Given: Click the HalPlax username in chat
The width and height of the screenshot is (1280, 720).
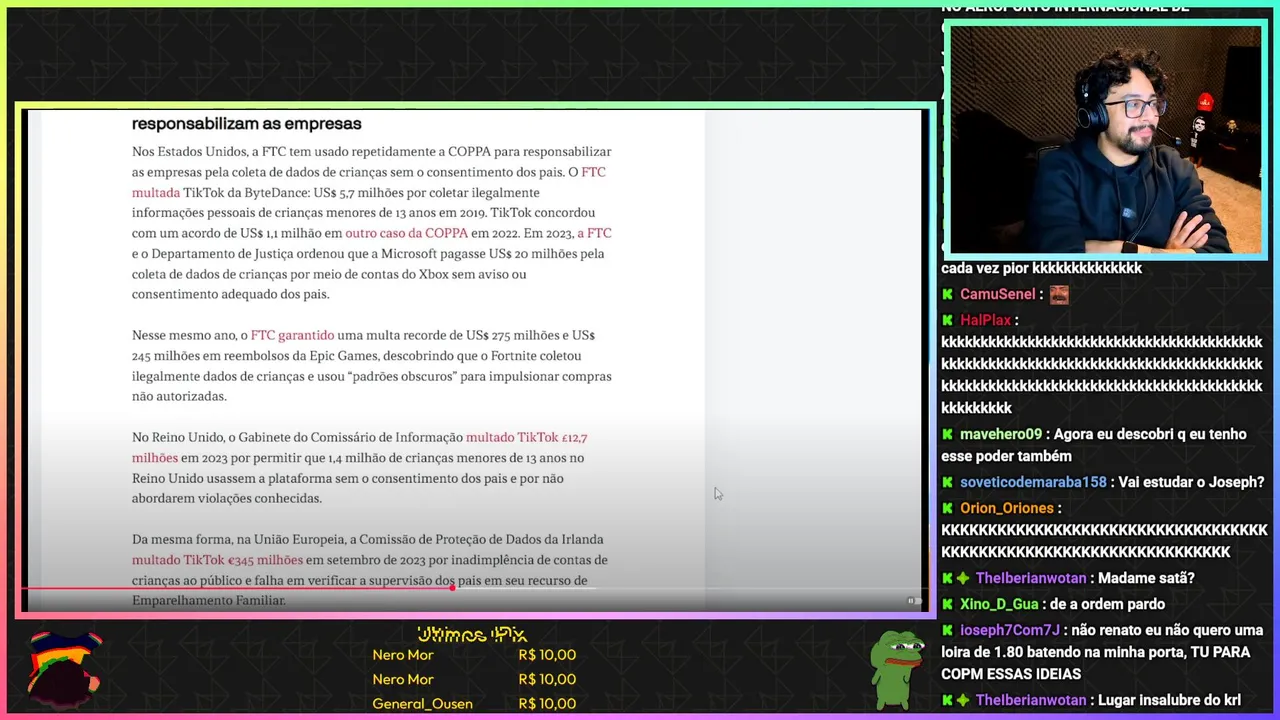Looking at the screenshot, I should coord(985,320).
